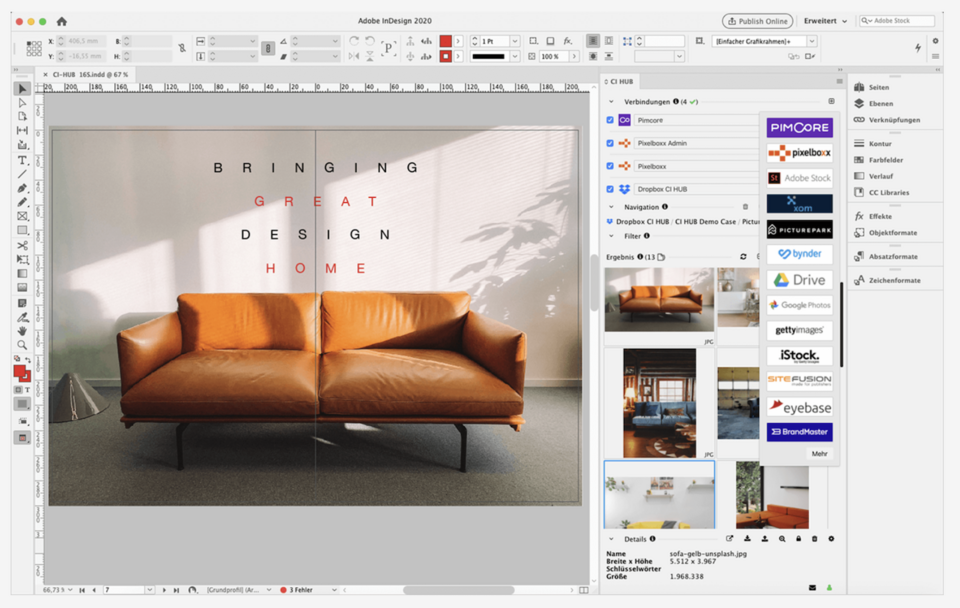Switch to CI-HUB_165.indd document tab
Viewport: 960px width, 608px height.
[x=90, y=75]
